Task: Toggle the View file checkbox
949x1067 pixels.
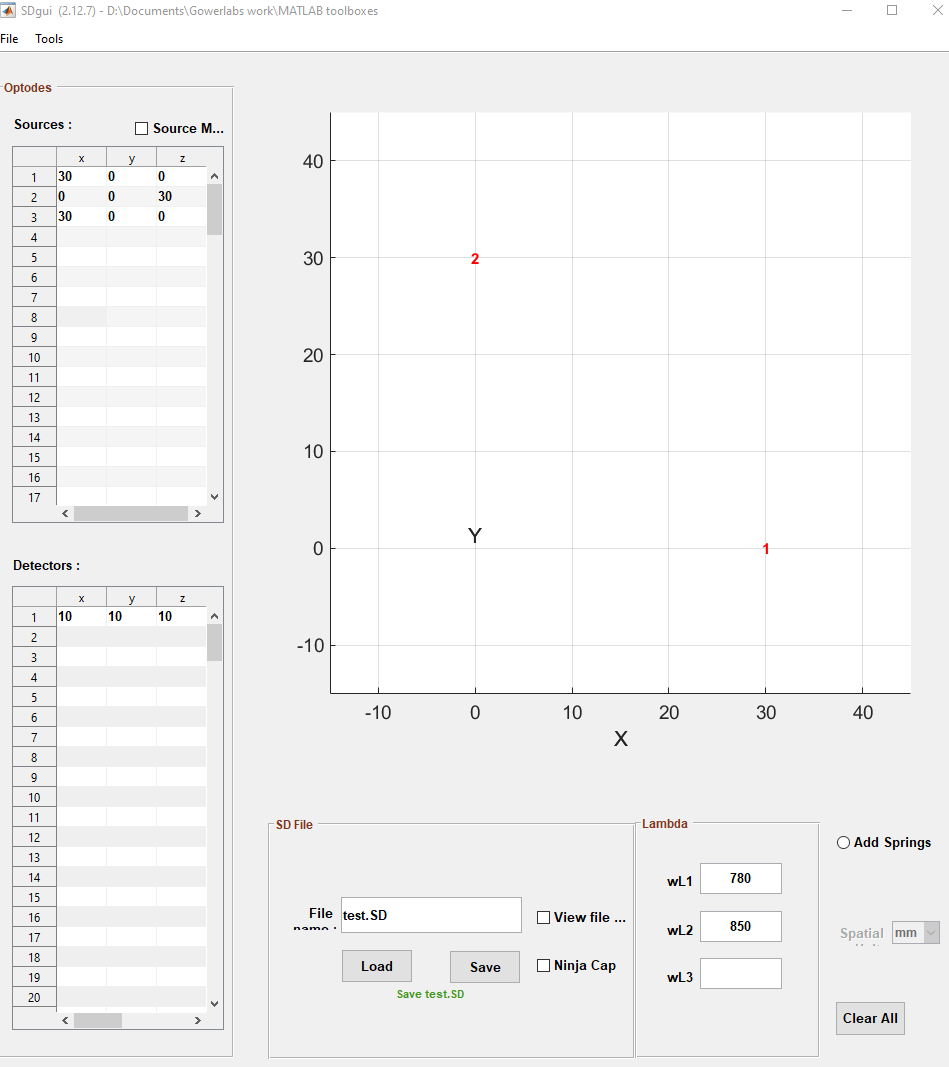Action: 544,917
